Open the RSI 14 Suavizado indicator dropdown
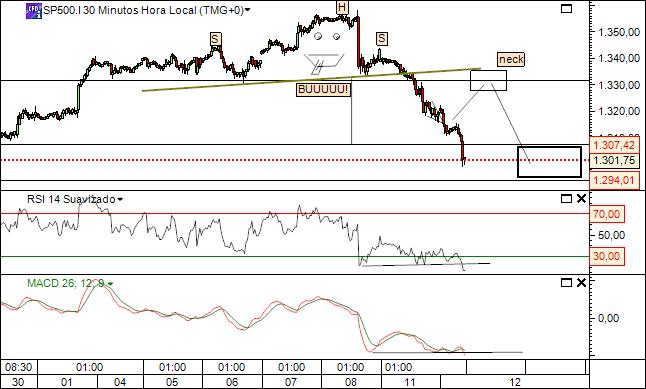The width and height of the screenshot is (646, 389). [119, 200]
